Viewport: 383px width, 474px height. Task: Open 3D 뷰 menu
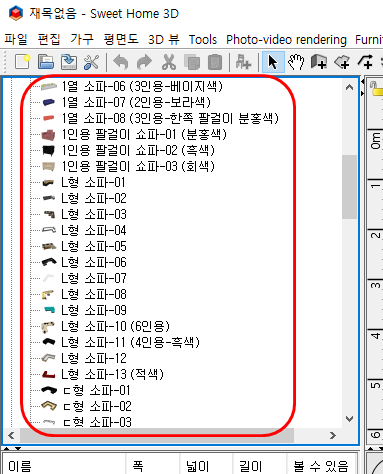(x=164, y=40)
